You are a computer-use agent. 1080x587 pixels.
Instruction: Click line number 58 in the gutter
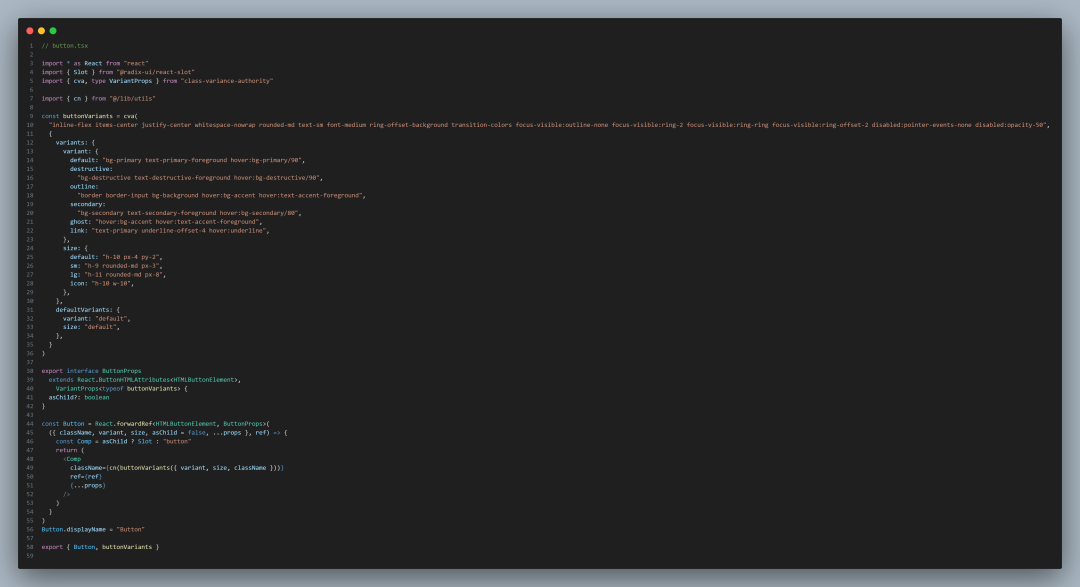coord(30,547)
